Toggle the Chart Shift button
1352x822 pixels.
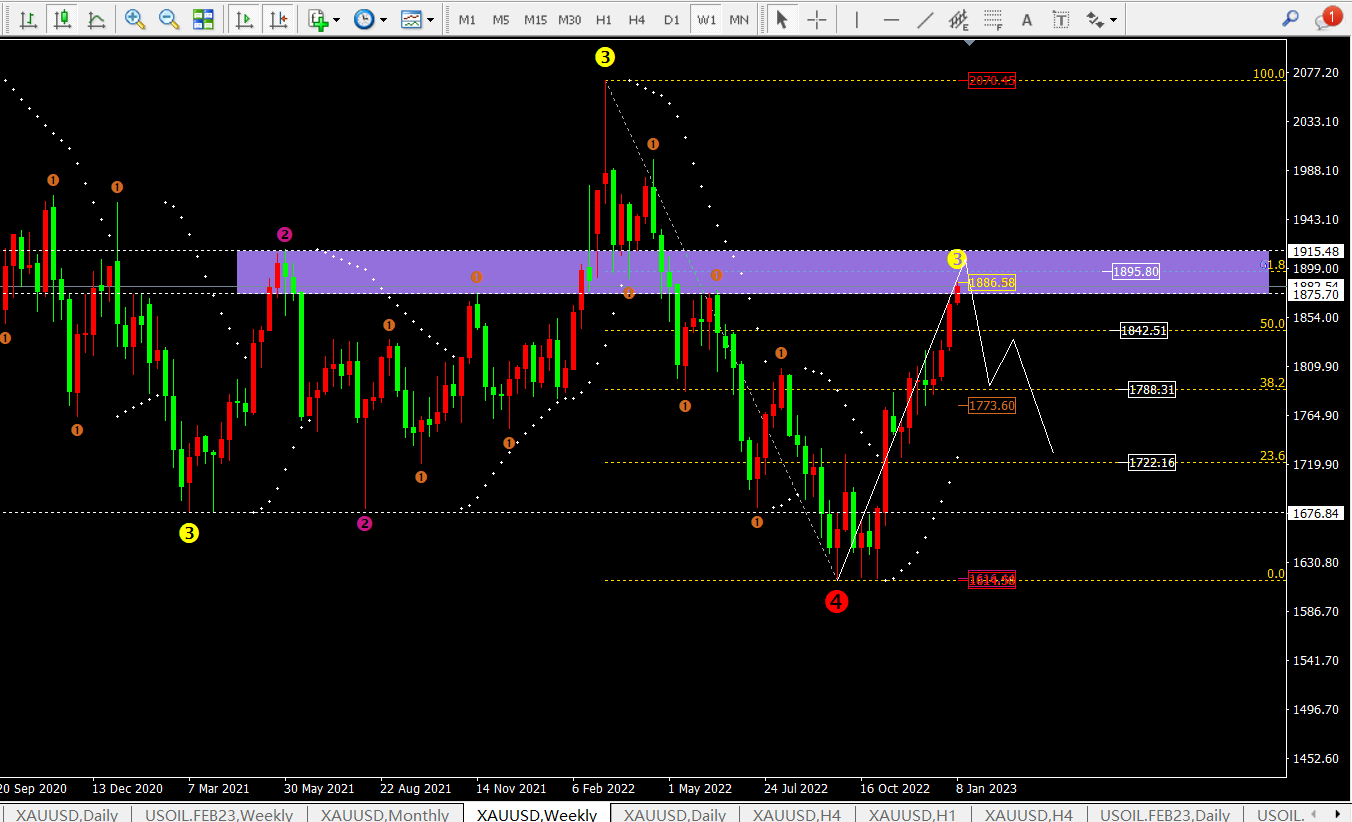279,19
